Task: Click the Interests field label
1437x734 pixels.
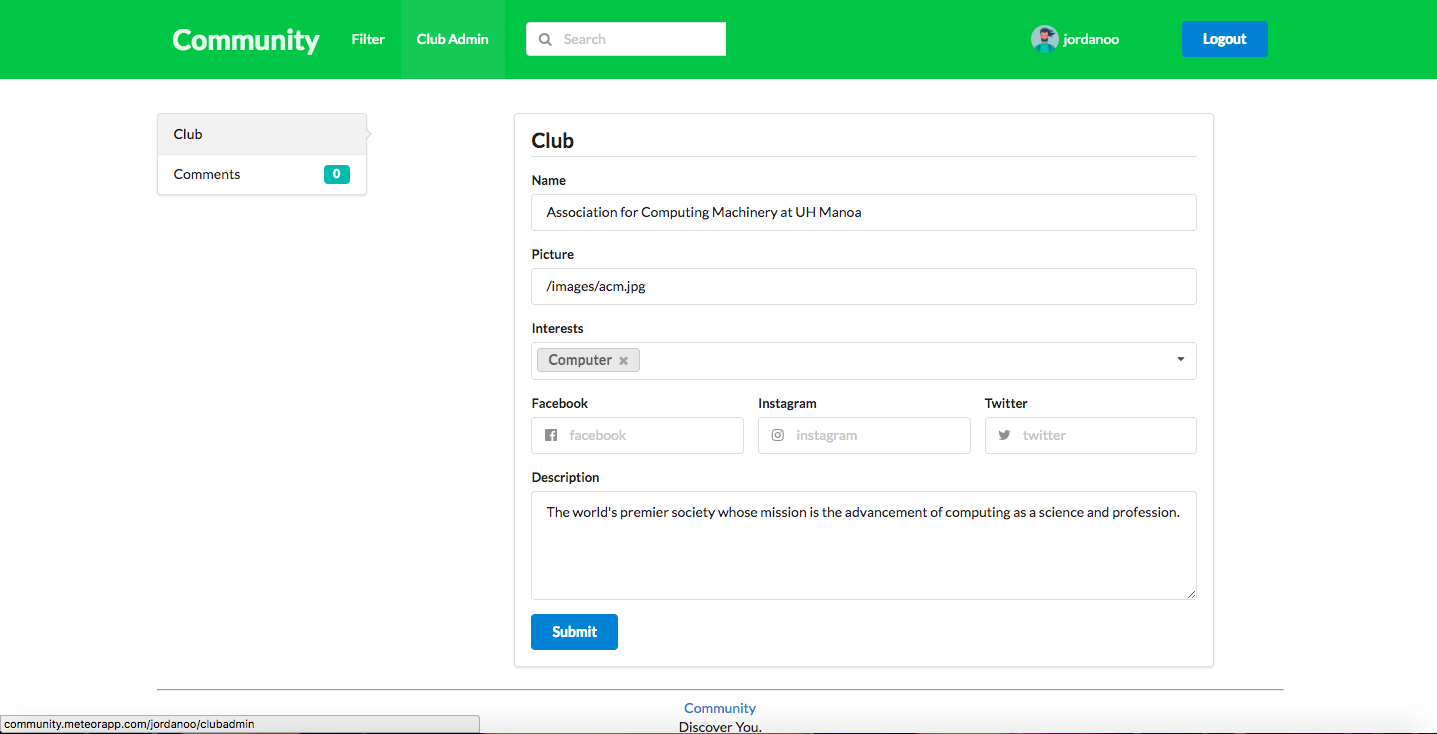Action: click(557, 328)
